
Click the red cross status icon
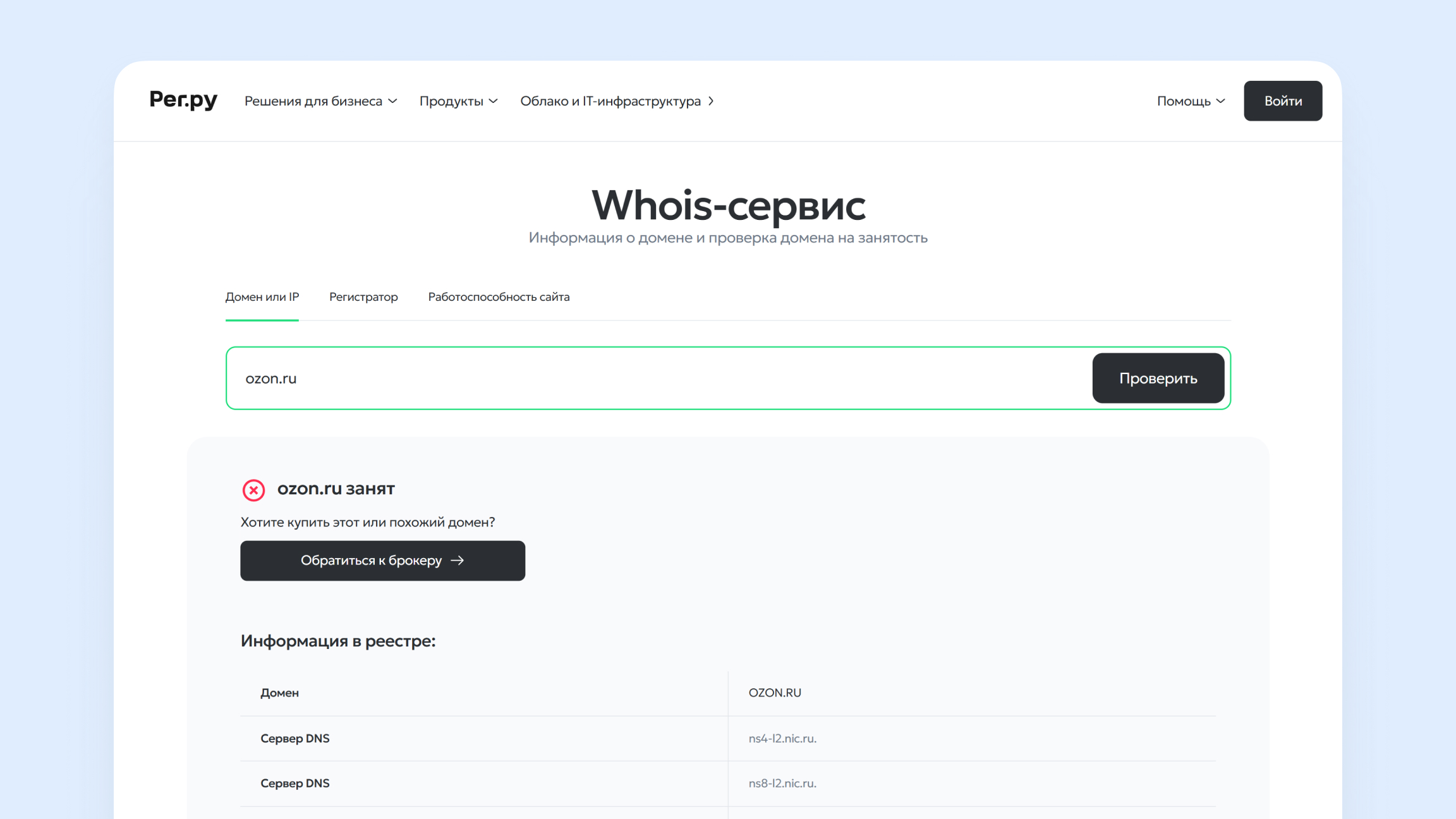tap(253, 490)
